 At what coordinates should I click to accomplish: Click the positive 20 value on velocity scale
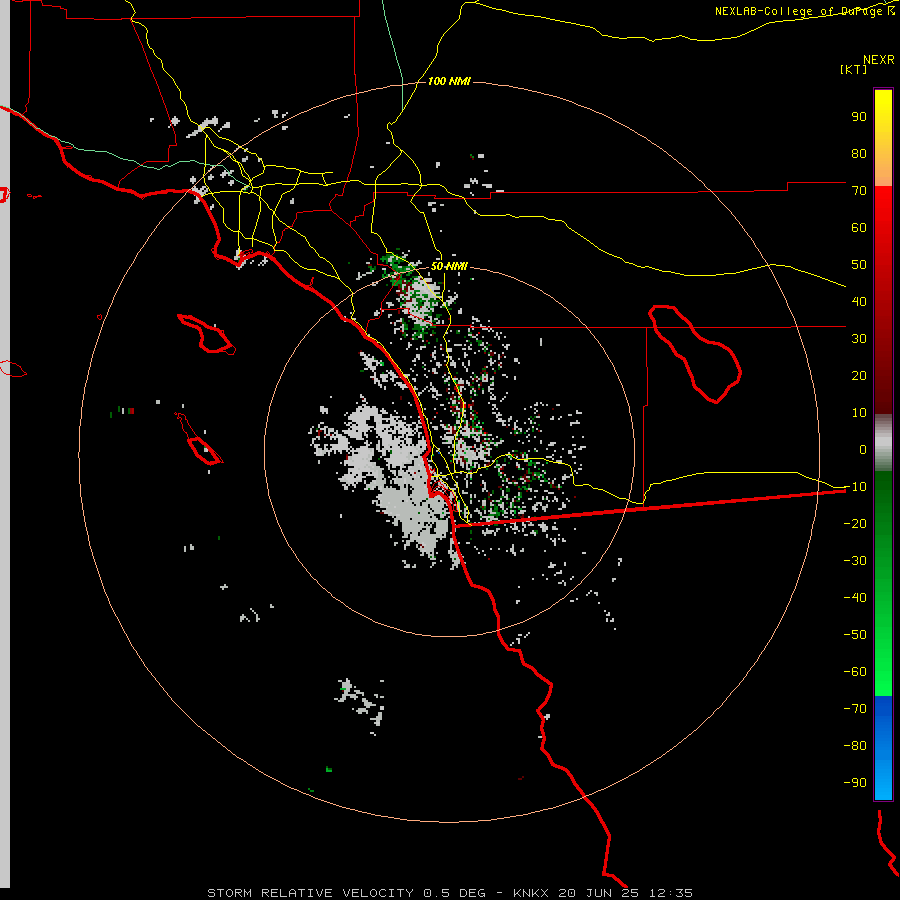[x=859, y=376]
